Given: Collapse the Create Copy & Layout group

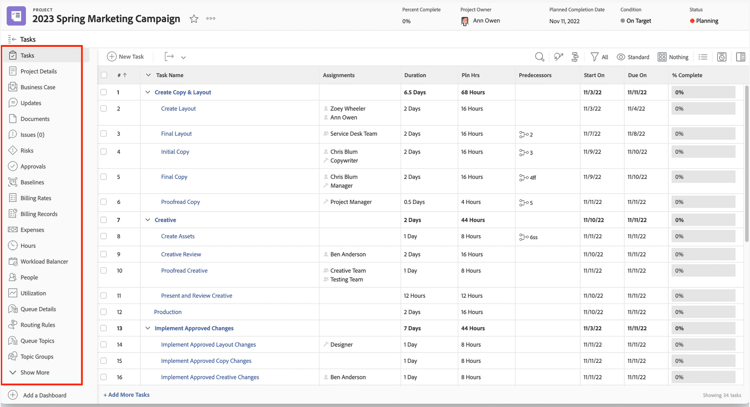Looking at the screenshot, I should click(x=148, y=92).
